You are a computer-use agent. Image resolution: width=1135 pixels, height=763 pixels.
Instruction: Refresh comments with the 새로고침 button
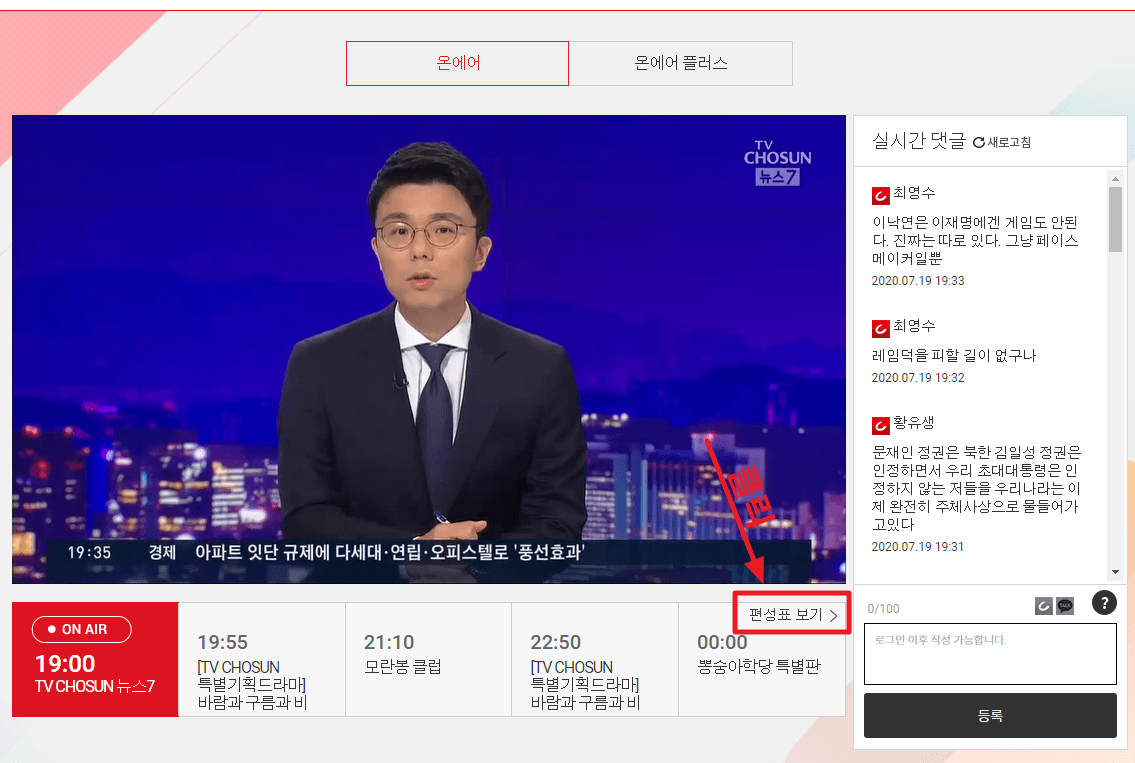(x=1002, y=142)
